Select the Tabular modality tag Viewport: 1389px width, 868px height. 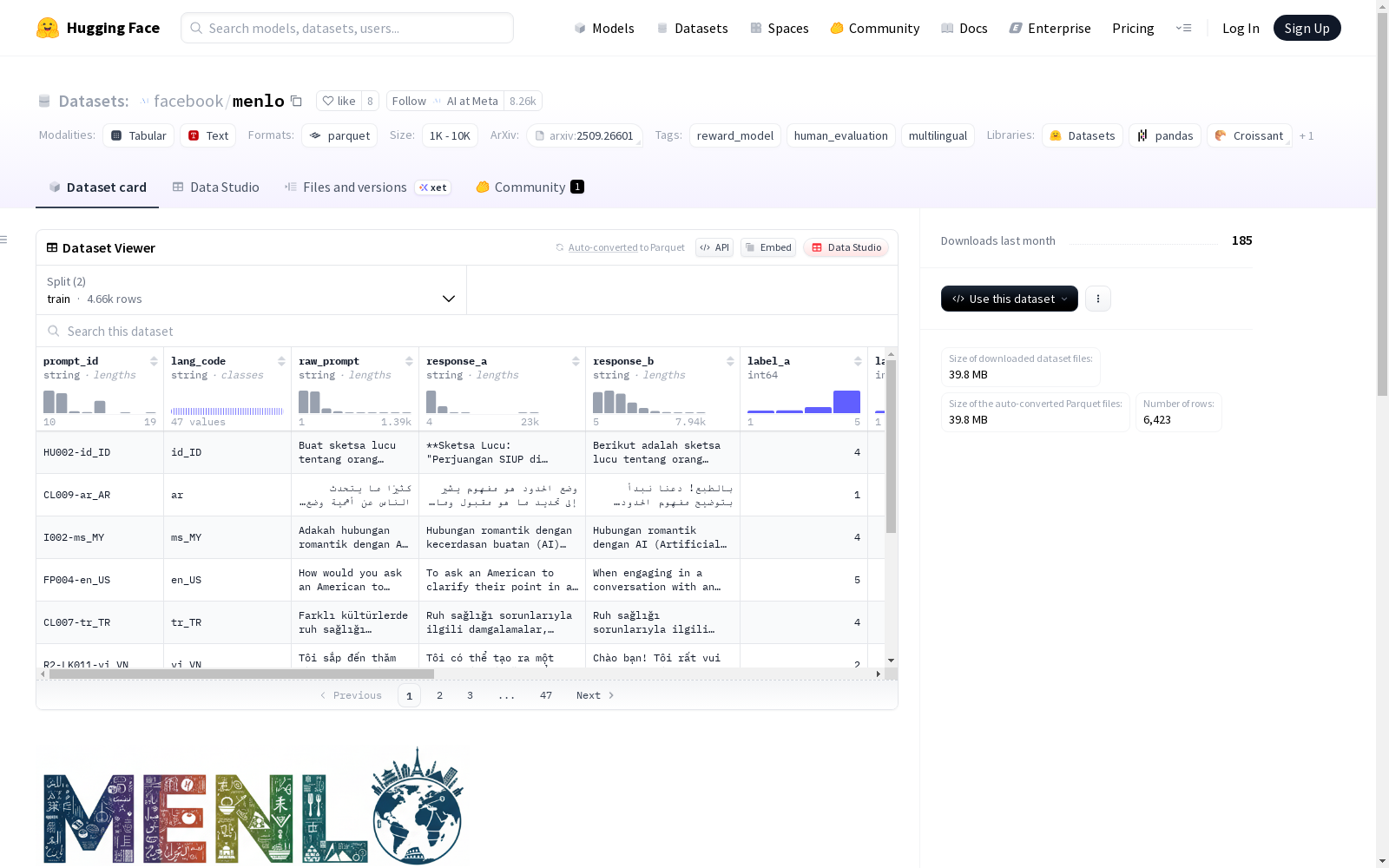139,135
